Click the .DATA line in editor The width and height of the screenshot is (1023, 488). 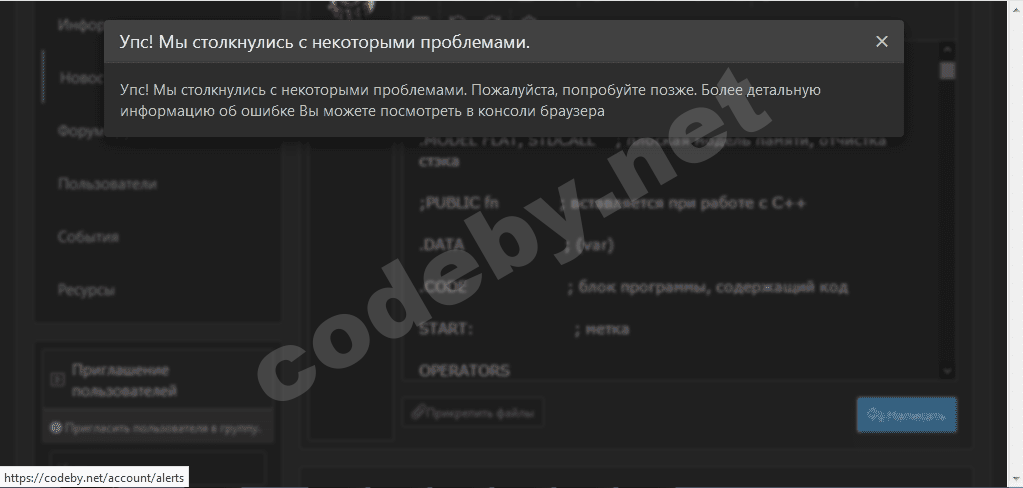515,245
